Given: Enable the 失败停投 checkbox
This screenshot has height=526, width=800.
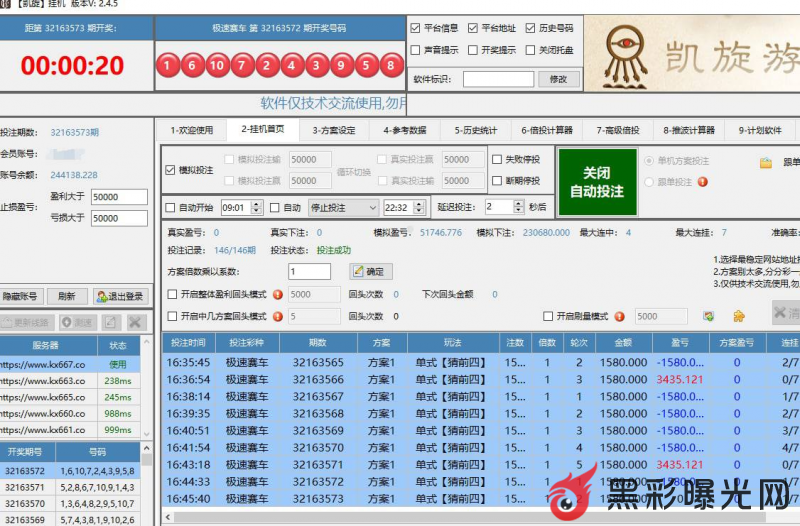Looking at the screenshot, I should (497, 159).
